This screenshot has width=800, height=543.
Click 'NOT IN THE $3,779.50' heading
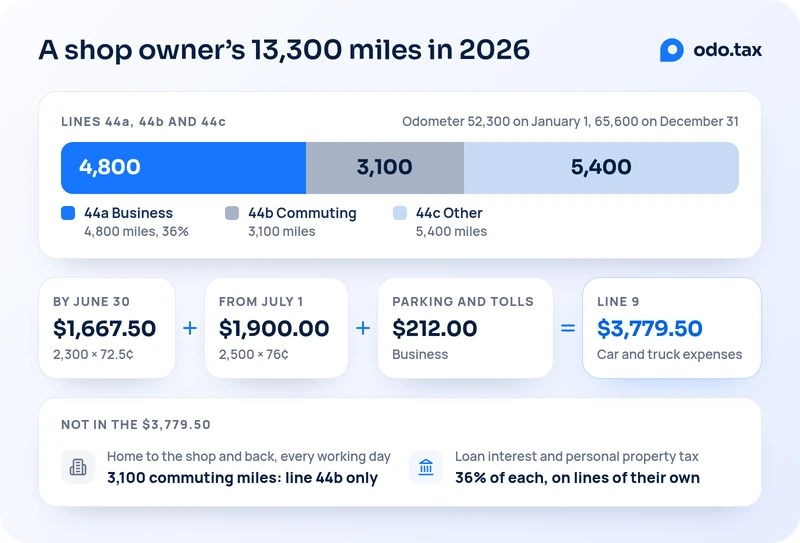pyautogui.click(x=136, y=425)
